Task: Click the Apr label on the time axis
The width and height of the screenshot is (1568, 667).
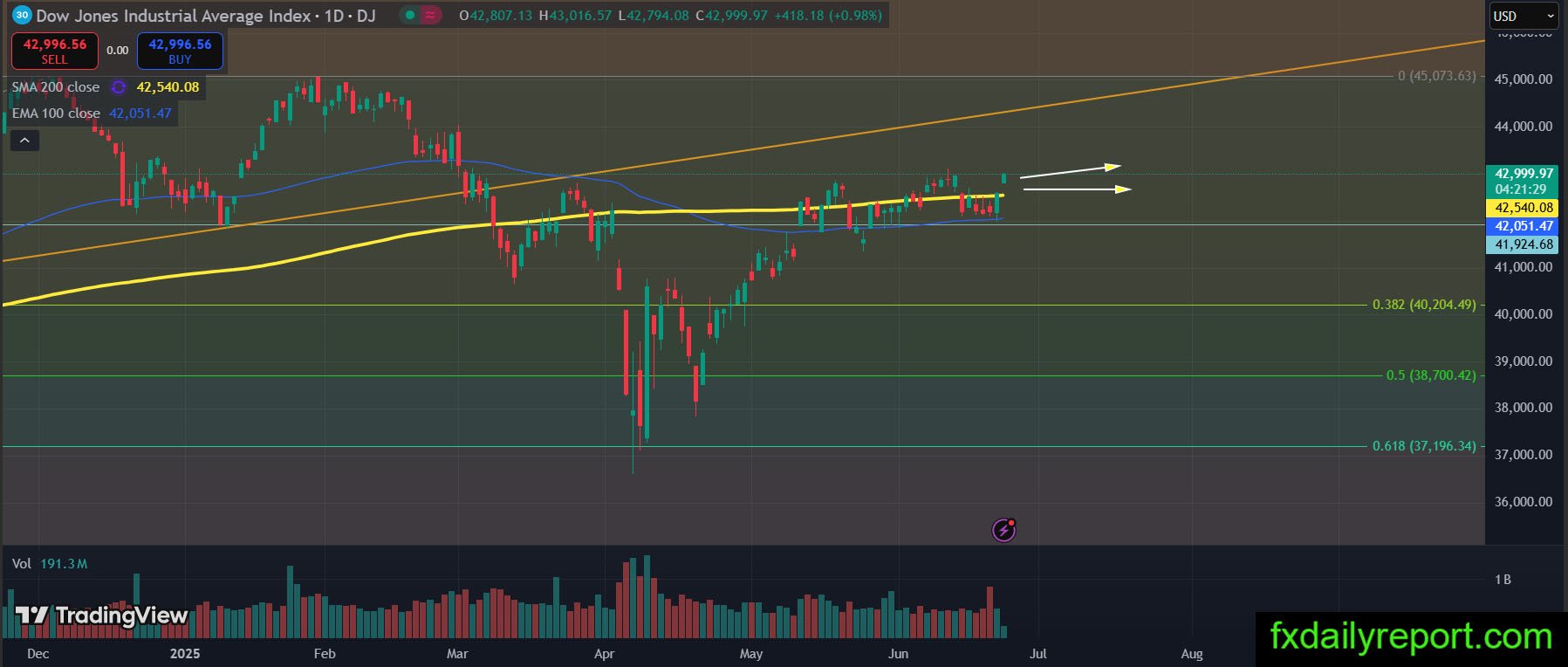Action: coord(604,654)
